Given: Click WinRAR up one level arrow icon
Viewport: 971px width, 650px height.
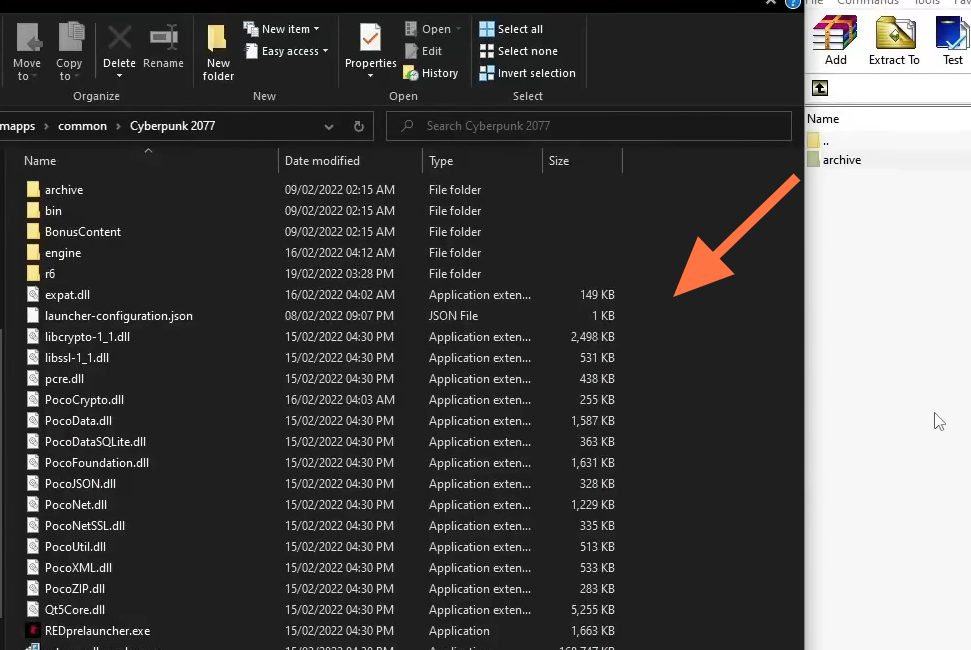Looking at the screenshot, I should [820, 89].
